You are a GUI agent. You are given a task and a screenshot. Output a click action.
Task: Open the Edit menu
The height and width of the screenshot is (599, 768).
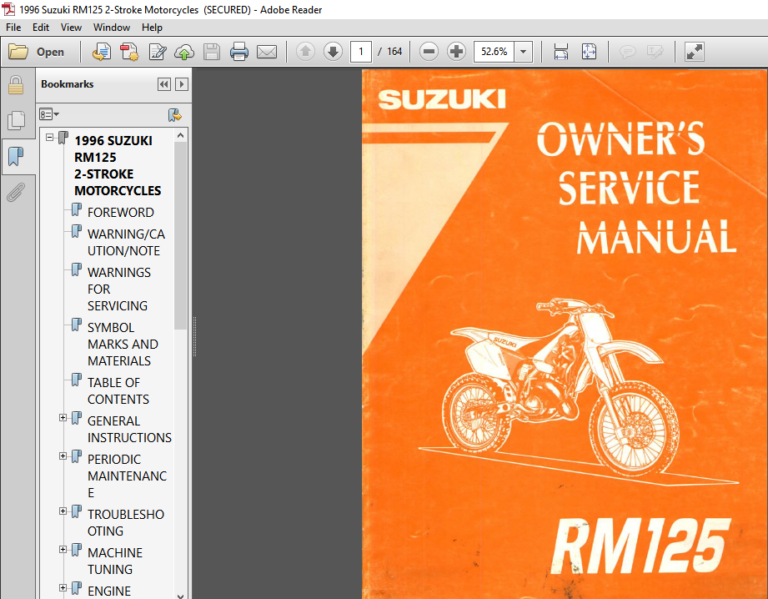pyautogui.click(x=41, y=27)
